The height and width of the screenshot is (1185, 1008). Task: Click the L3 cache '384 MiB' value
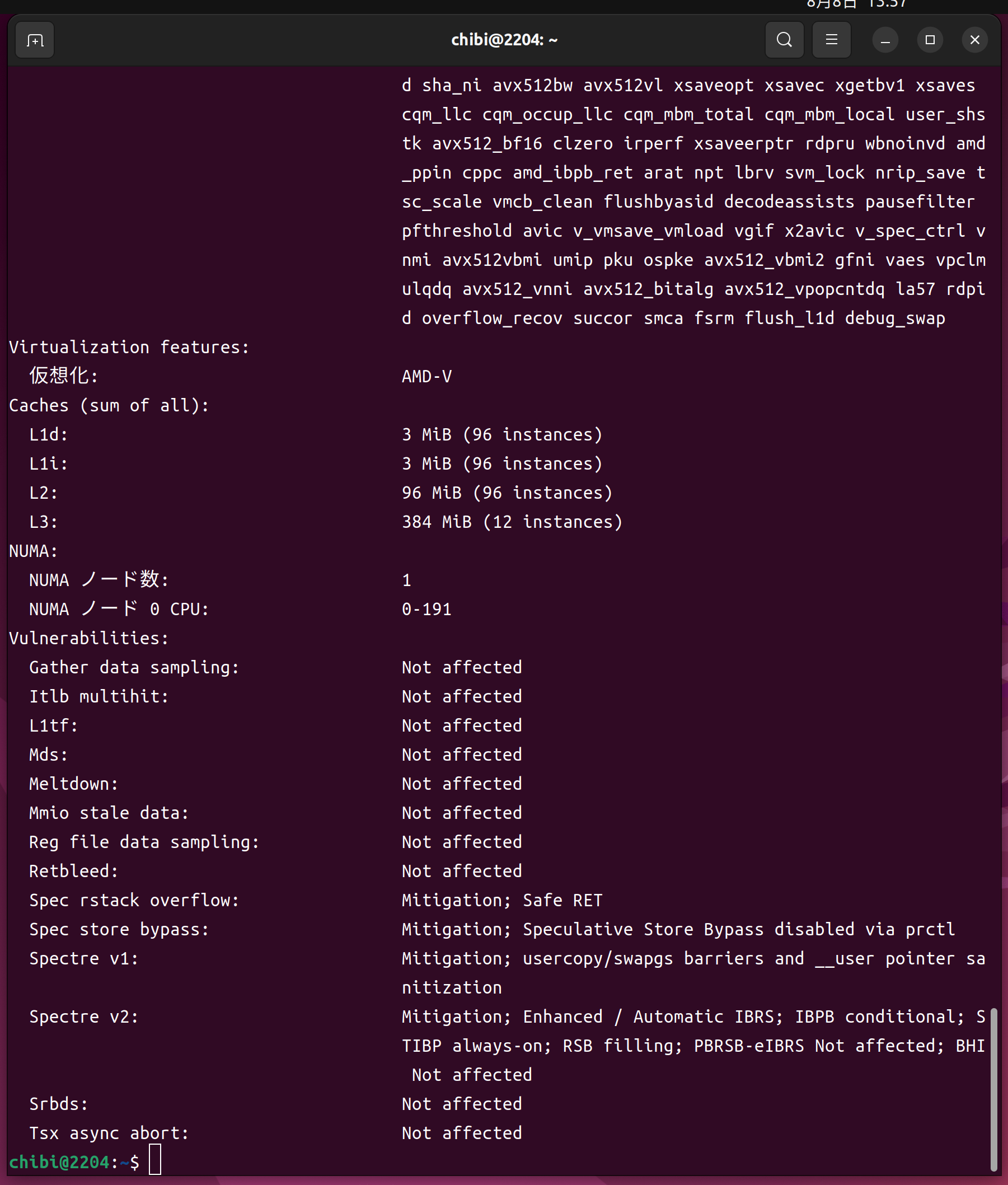click(x=437, y=522)
